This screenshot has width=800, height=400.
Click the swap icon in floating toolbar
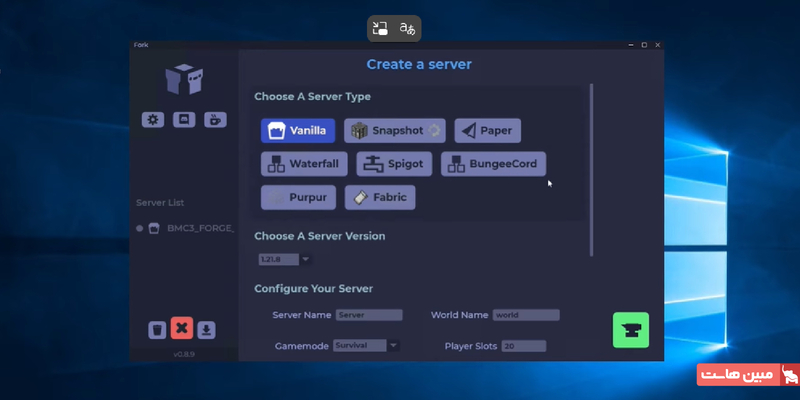pos(380,28)
